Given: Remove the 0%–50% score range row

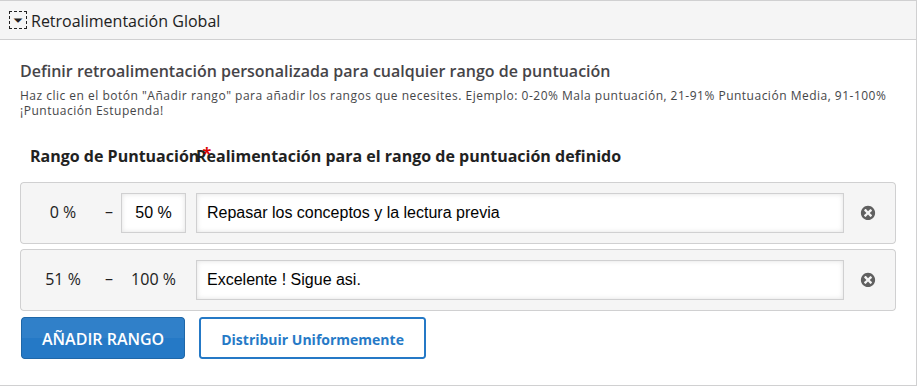Looking at the screenshot, I should click(x=868, y=213).
